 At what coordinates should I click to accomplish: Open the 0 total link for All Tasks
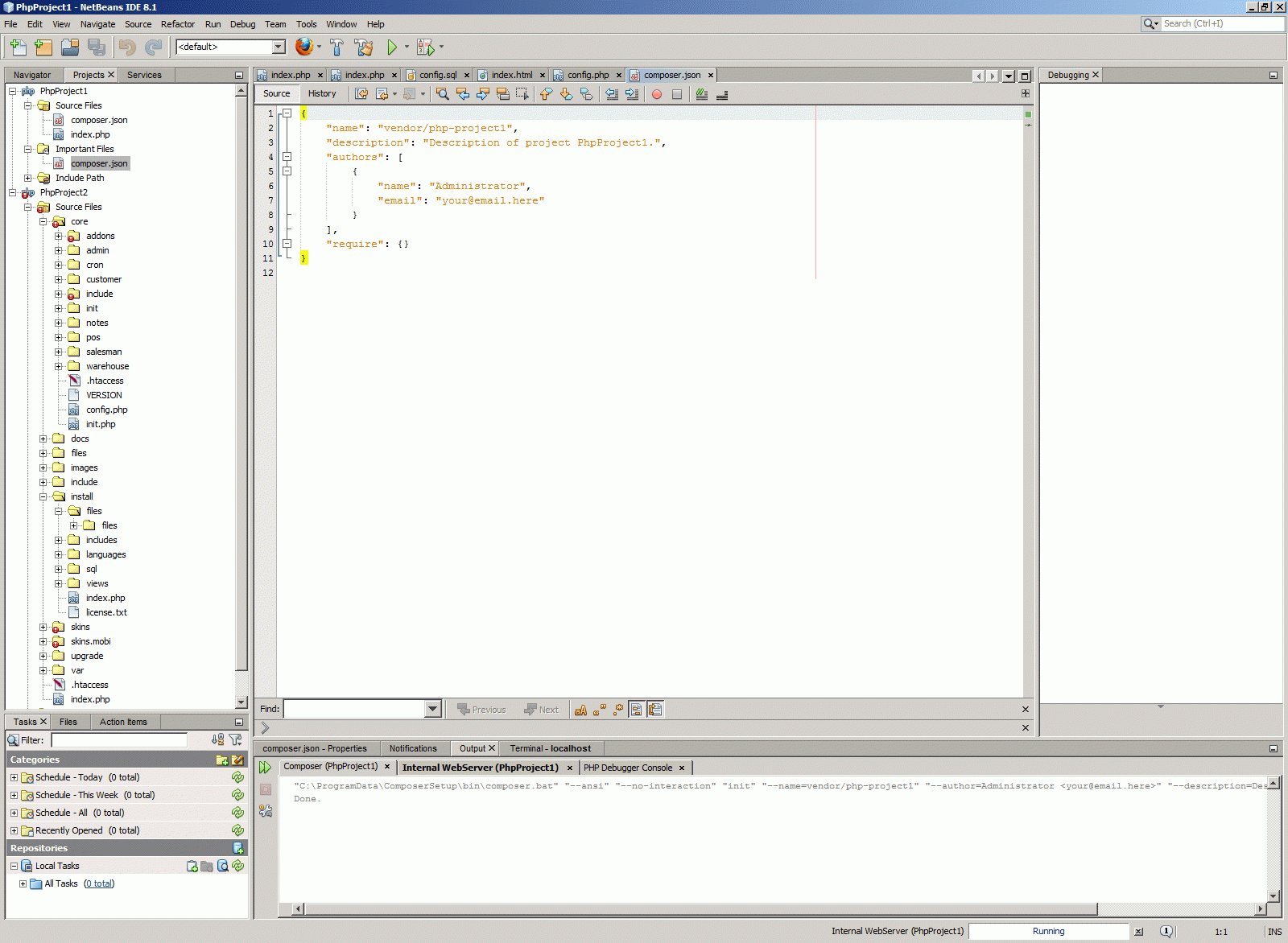coord(99,883)
